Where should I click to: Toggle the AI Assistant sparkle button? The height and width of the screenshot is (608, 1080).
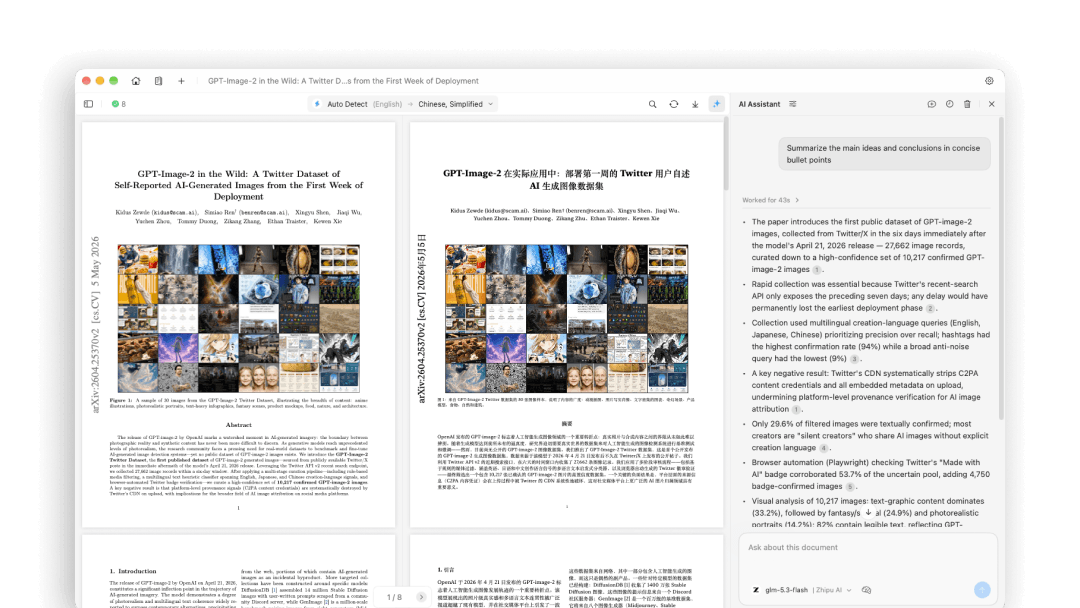[x=716, y=104]
